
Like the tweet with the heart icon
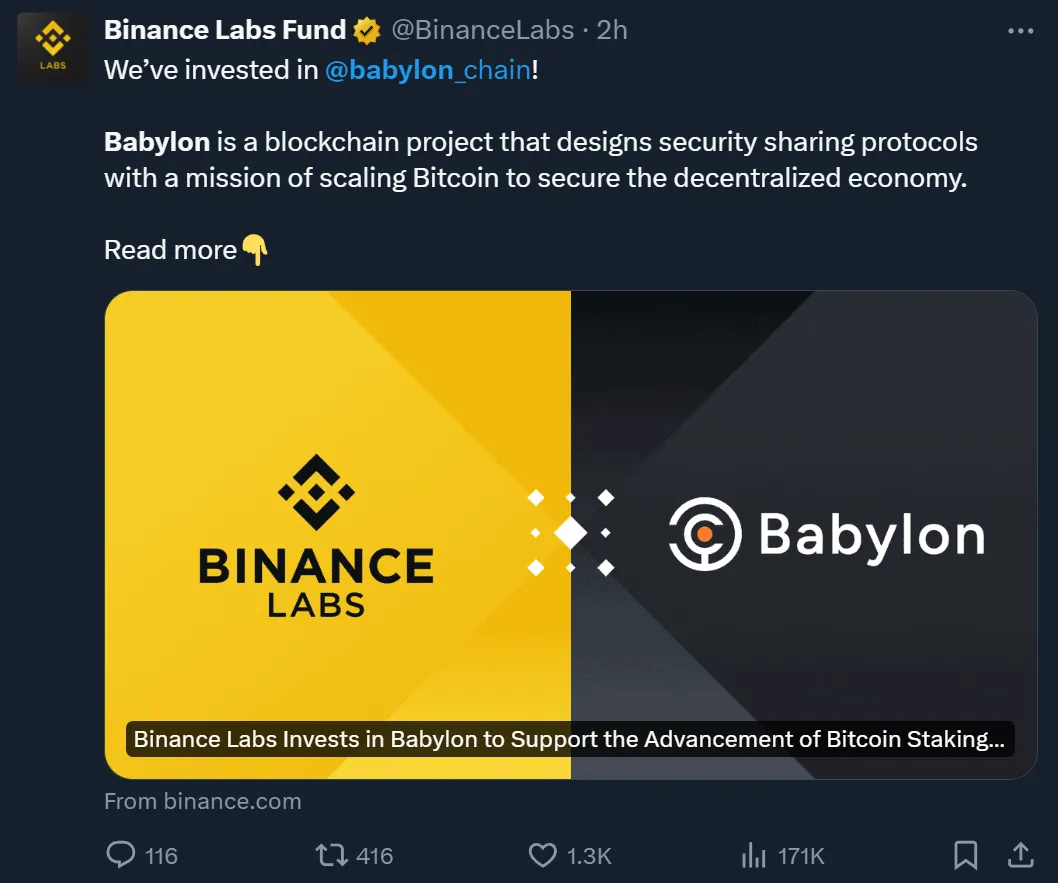[542, 855]
